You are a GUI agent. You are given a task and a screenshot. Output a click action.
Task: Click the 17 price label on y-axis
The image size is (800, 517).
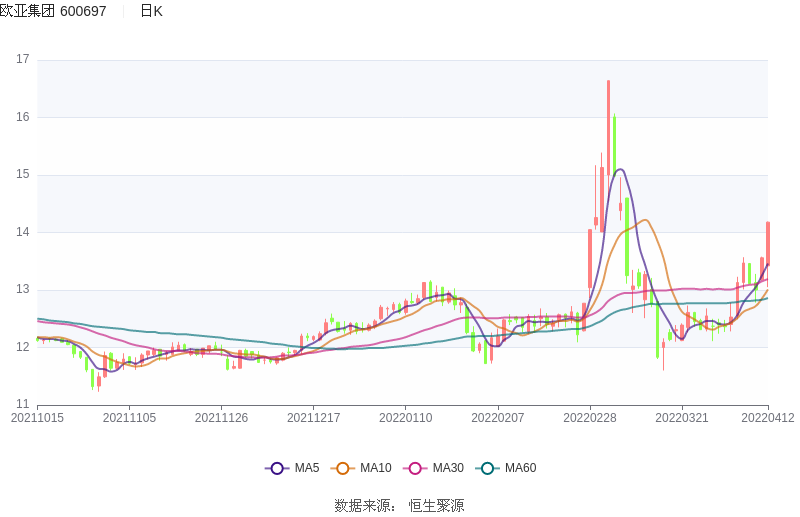pos(23,59)
